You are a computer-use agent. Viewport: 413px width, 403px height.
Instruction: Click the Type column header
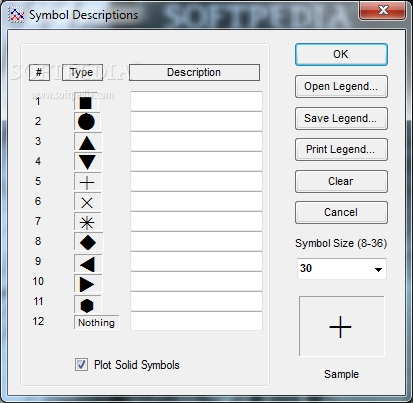coord(82,72)
